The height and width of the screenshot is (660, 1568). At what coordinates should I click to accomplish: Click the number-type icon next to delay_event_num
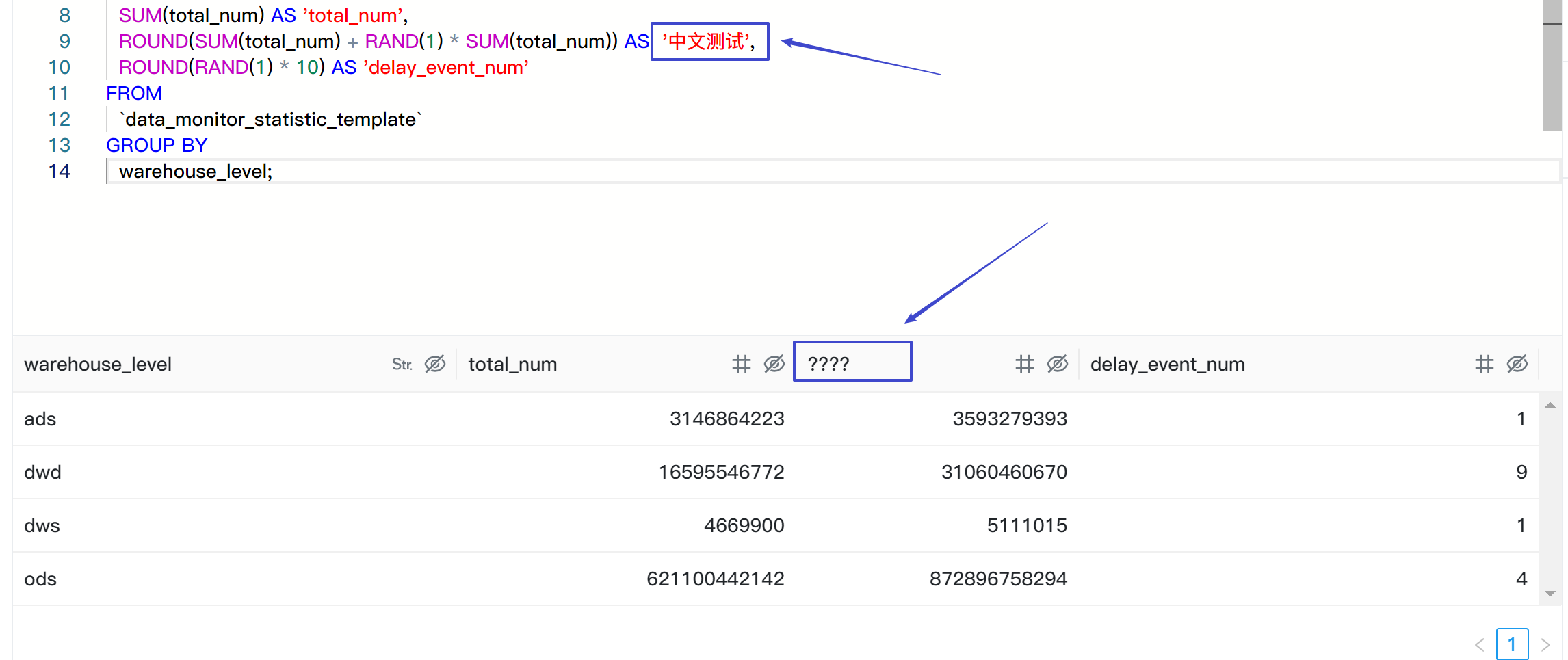point(1485,364)
